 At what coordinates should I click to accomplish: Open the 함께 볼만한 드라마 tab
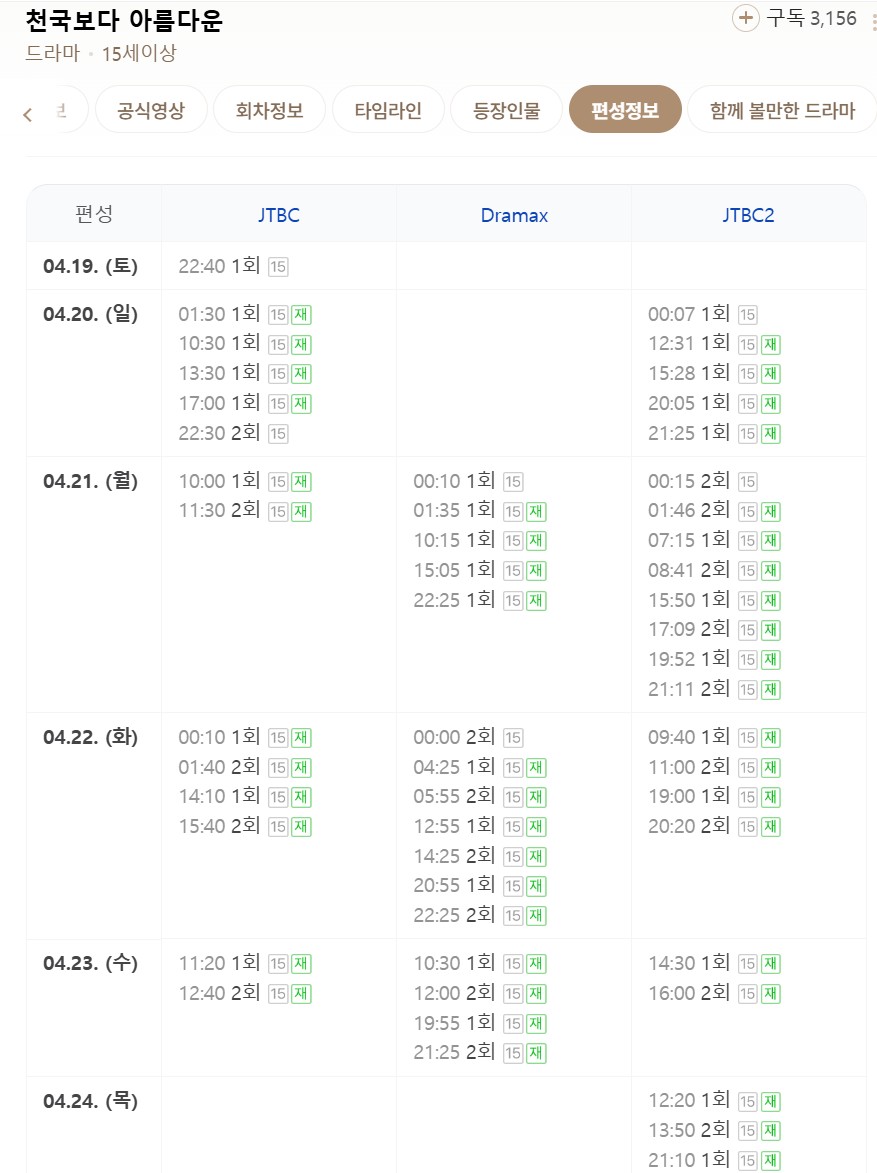coord(782,110)
